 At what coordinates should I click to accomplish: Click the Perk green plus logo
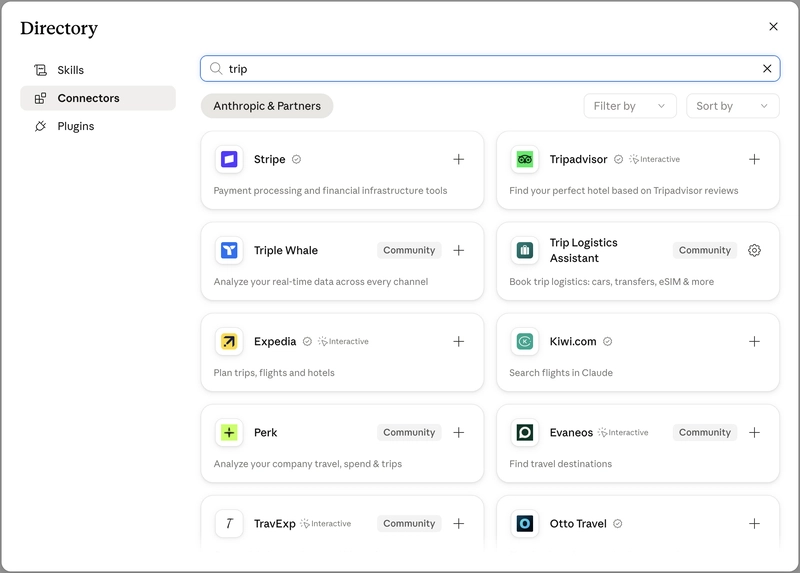click(x=229, y=432)
